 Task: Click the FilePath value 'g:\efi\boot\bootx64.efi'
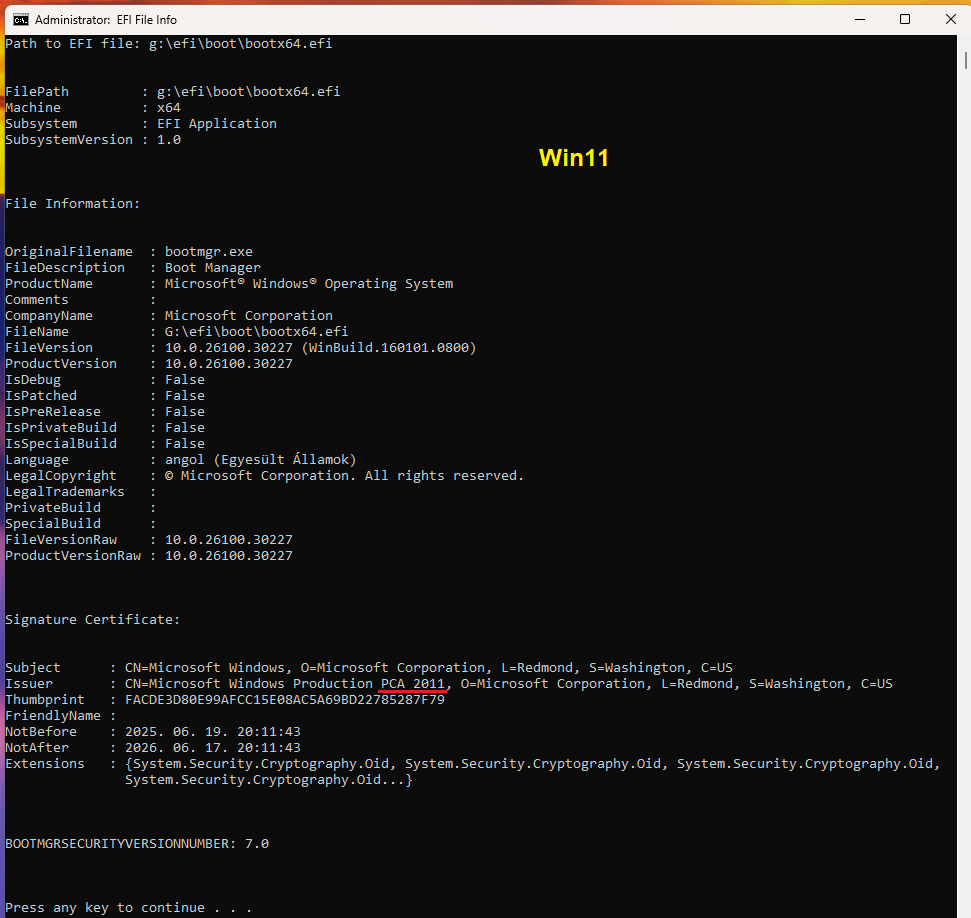click(248, 92)
